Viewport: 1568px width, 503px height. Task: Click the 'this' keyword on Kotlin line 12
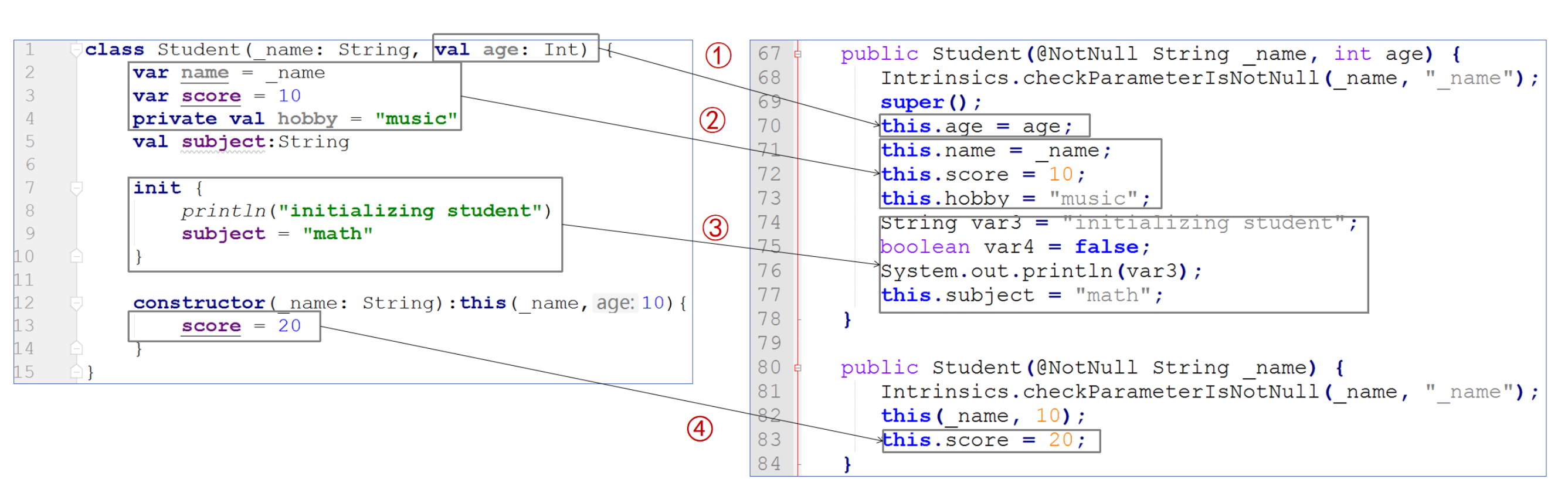point(483,303)
